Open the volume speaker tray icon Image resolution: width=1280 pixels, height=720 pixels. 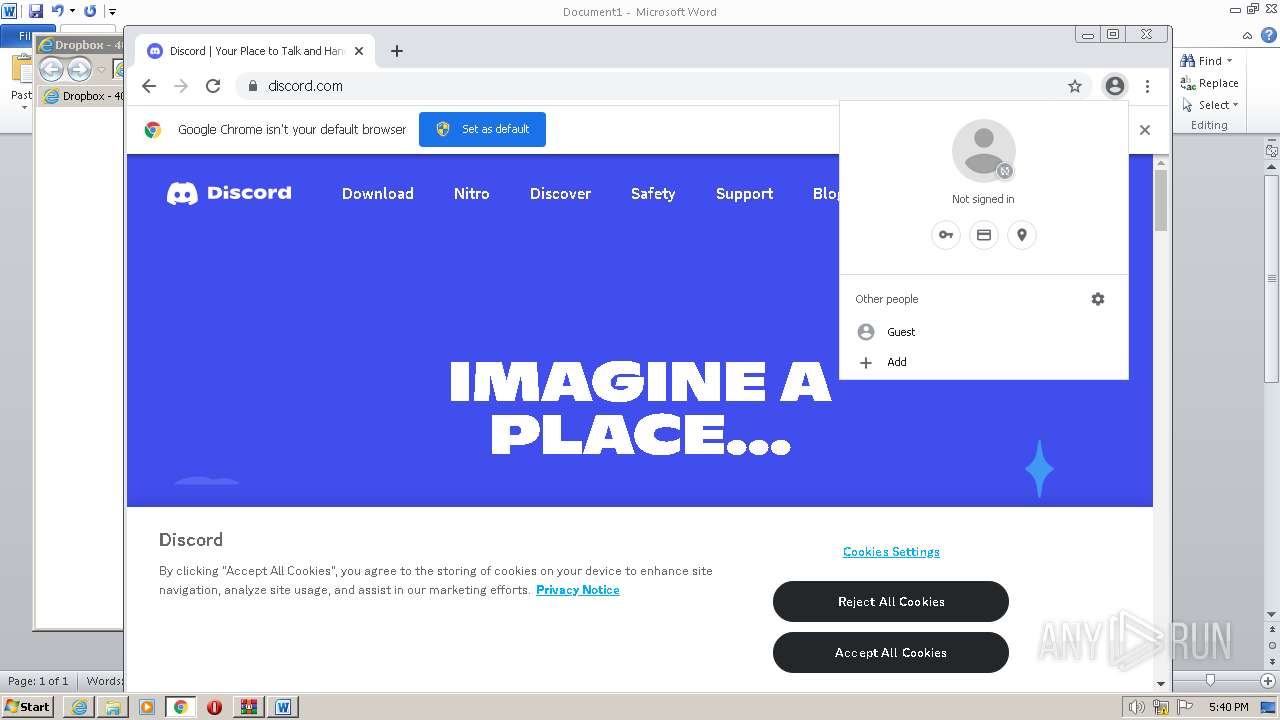point(1136,707)
